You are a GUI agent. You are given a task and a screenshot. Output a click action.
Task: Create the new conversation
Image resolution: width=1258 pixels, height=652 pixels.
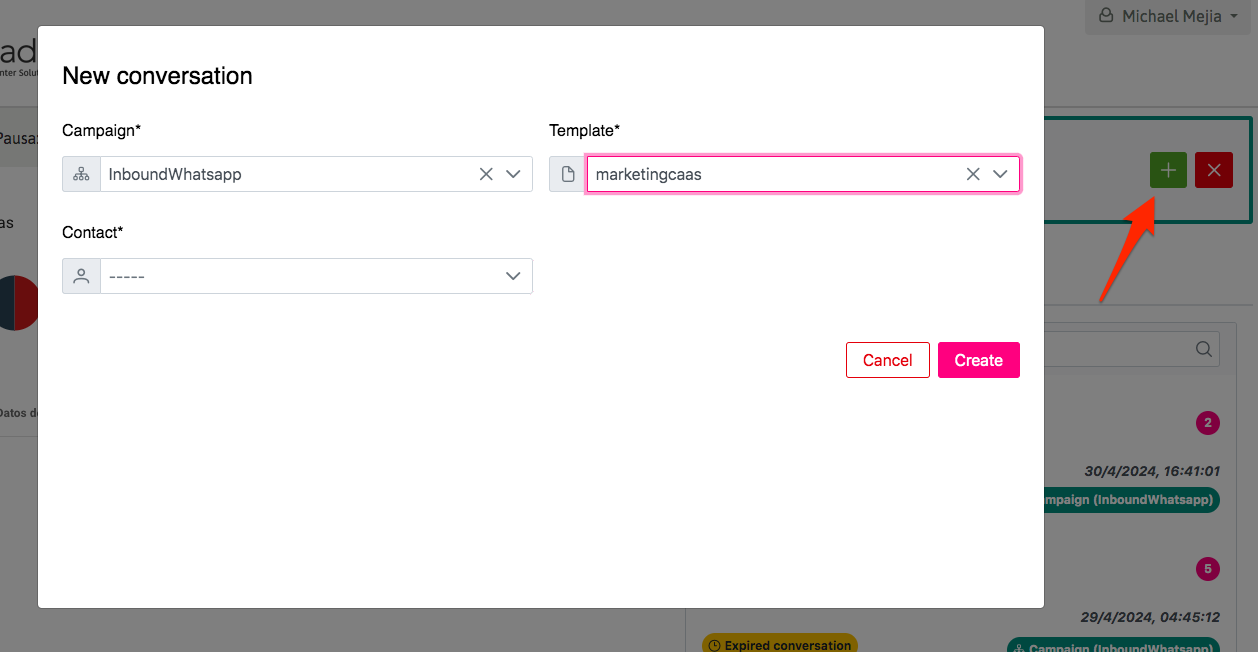978,360
